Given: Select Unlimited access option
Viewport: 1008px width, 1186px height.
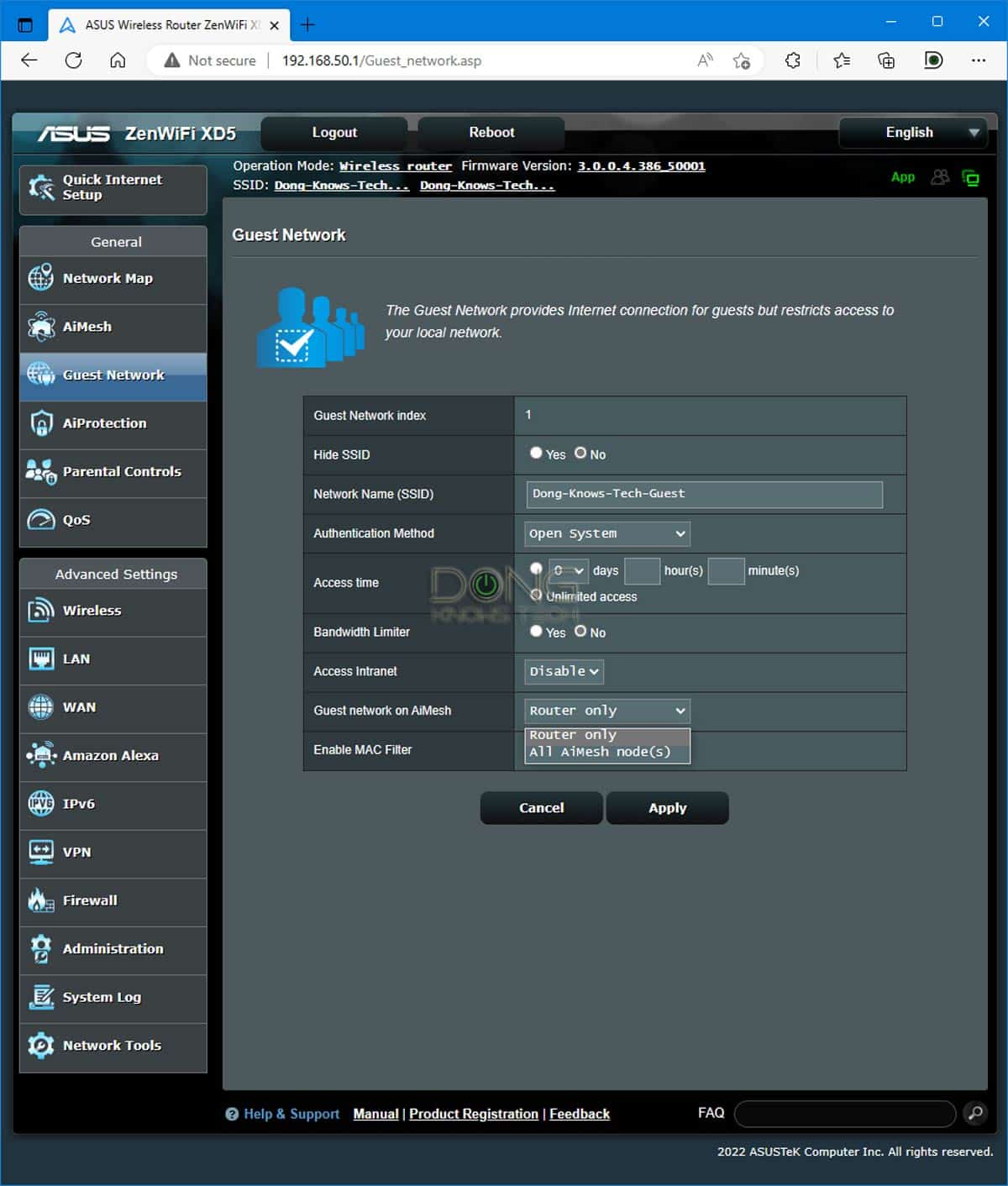Looking at the screenshot, I should coord(536,595).
